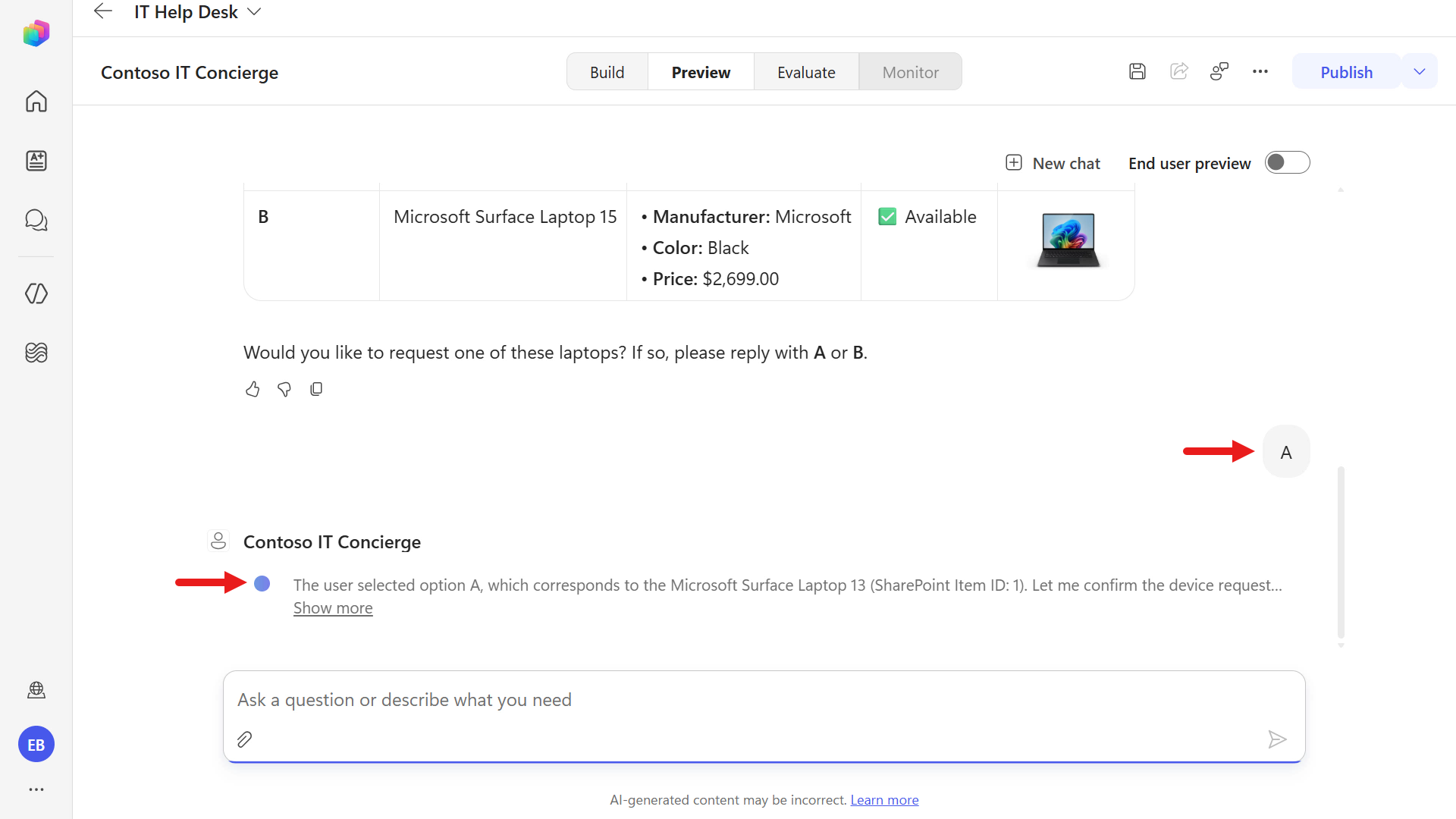
Task: Go back with the left arrow
Action: coord(102,11)
